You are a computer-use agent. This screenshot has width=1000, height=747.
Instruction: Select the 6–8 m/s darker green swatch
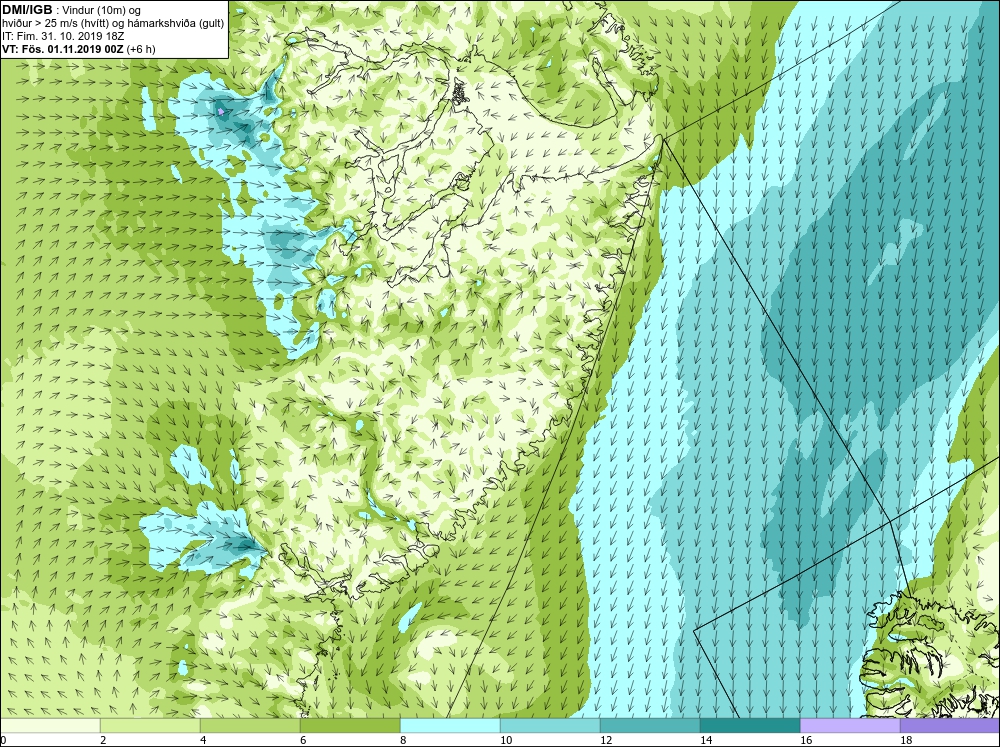[x=350, y=725]
